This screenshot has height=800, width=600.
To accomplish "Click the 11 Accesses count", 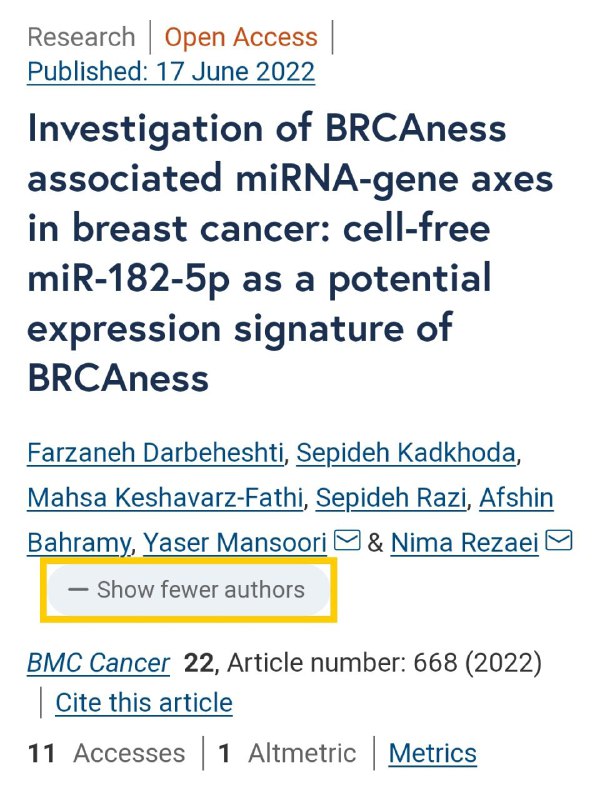I will [106, 754].
